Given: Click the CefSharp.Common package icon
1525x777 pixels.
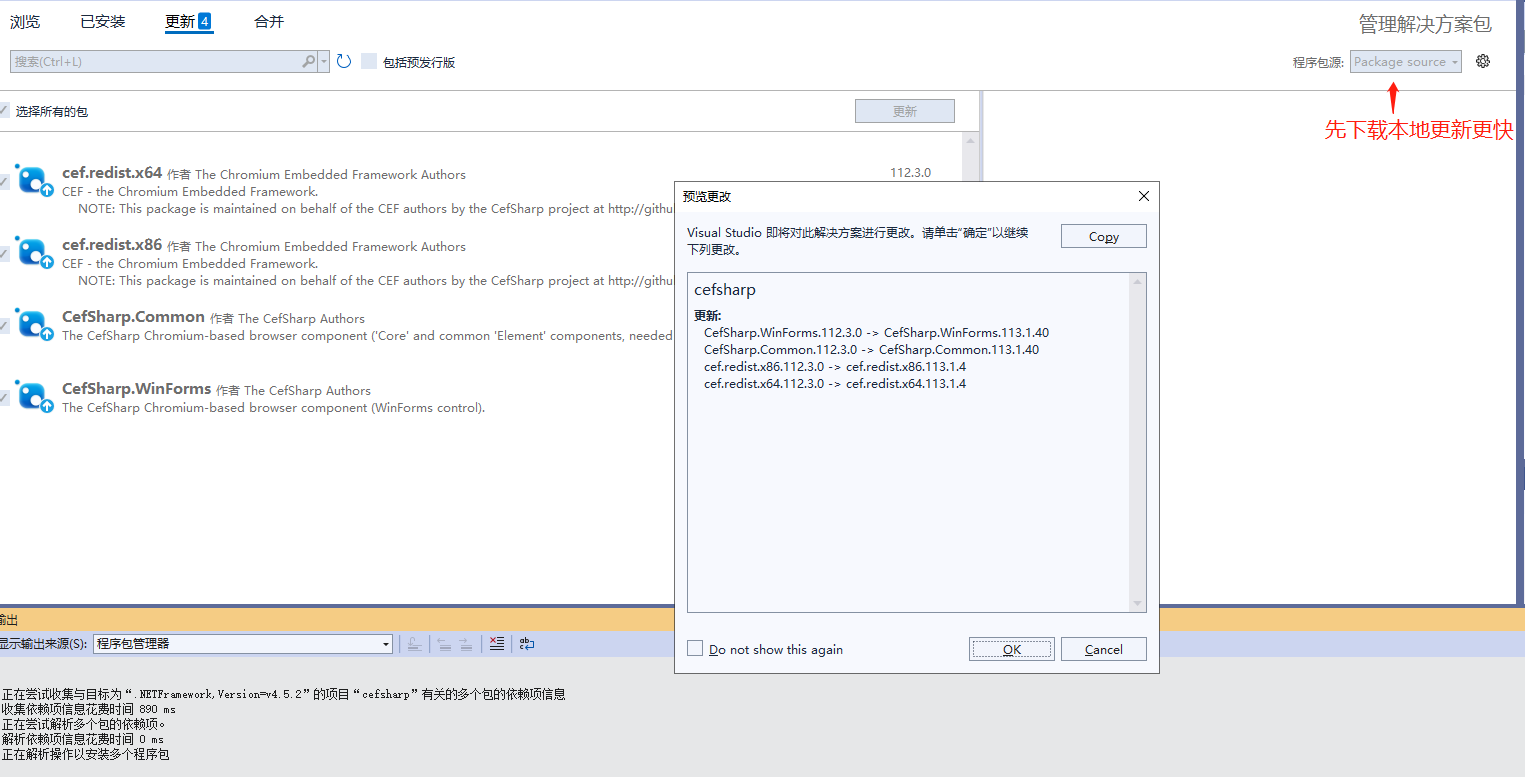Looking at the screenshot, I should coord(33,325).
